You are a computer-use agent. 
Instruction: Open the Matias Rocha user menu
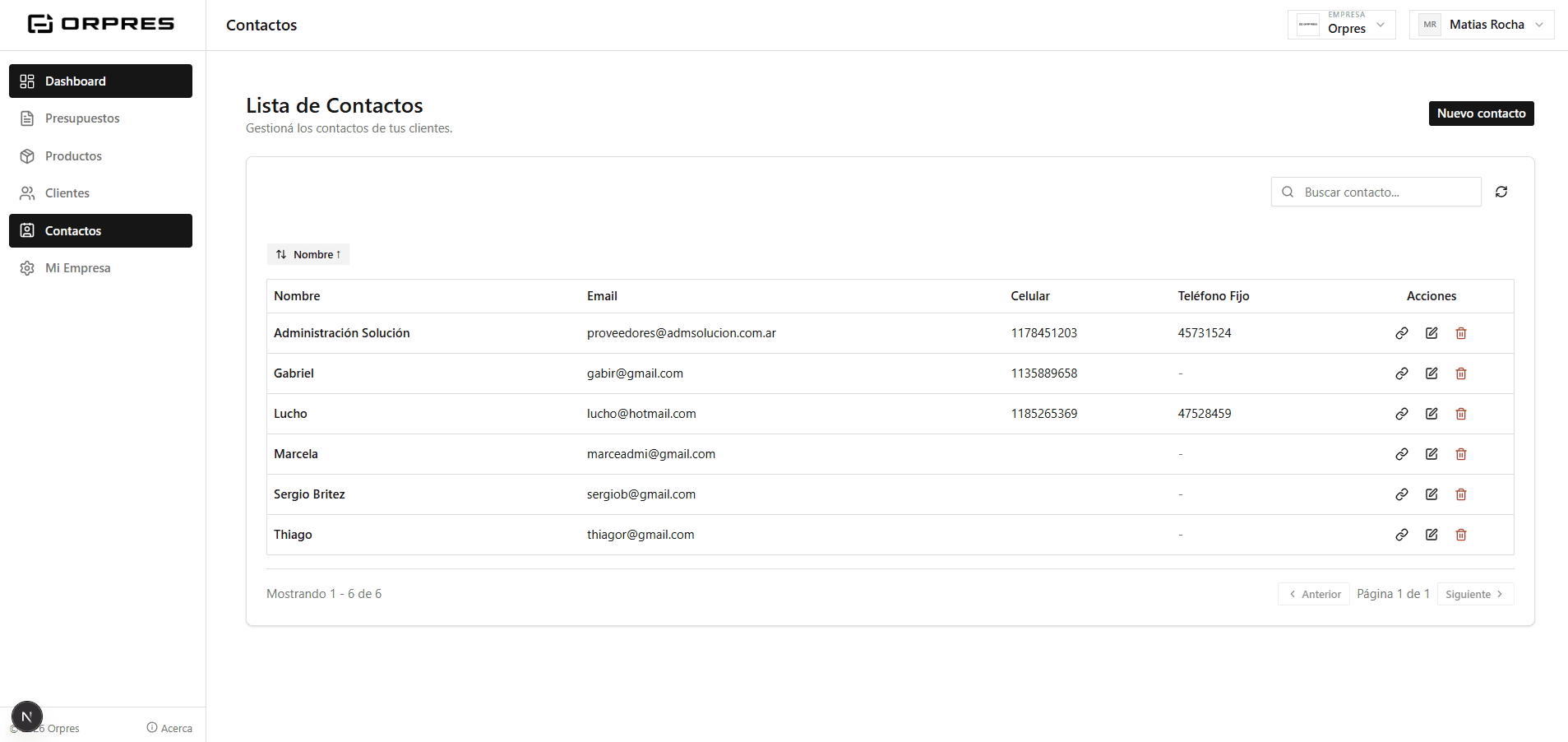coord(1481,25)
